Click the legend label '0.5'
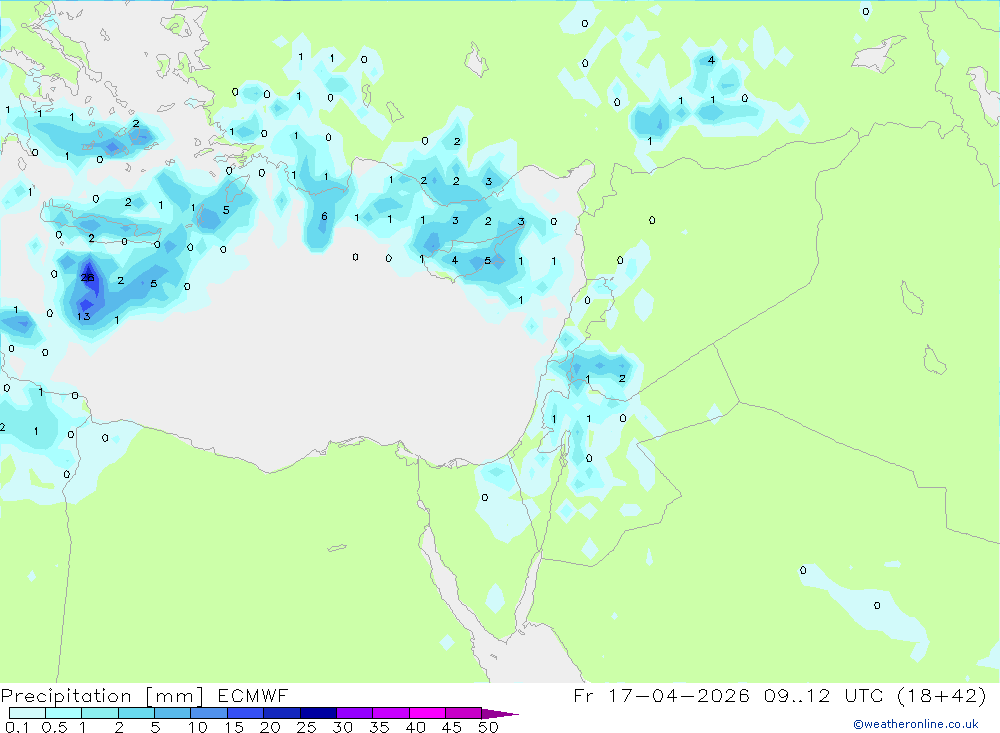 pos(54,727)
